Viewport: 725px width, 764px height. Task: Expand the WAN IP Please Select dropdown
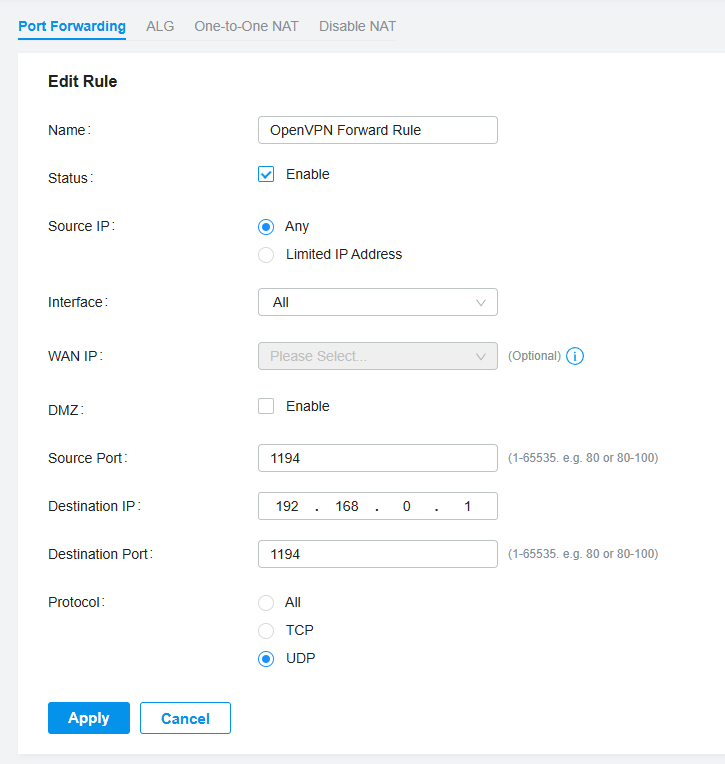click(378, 356)
